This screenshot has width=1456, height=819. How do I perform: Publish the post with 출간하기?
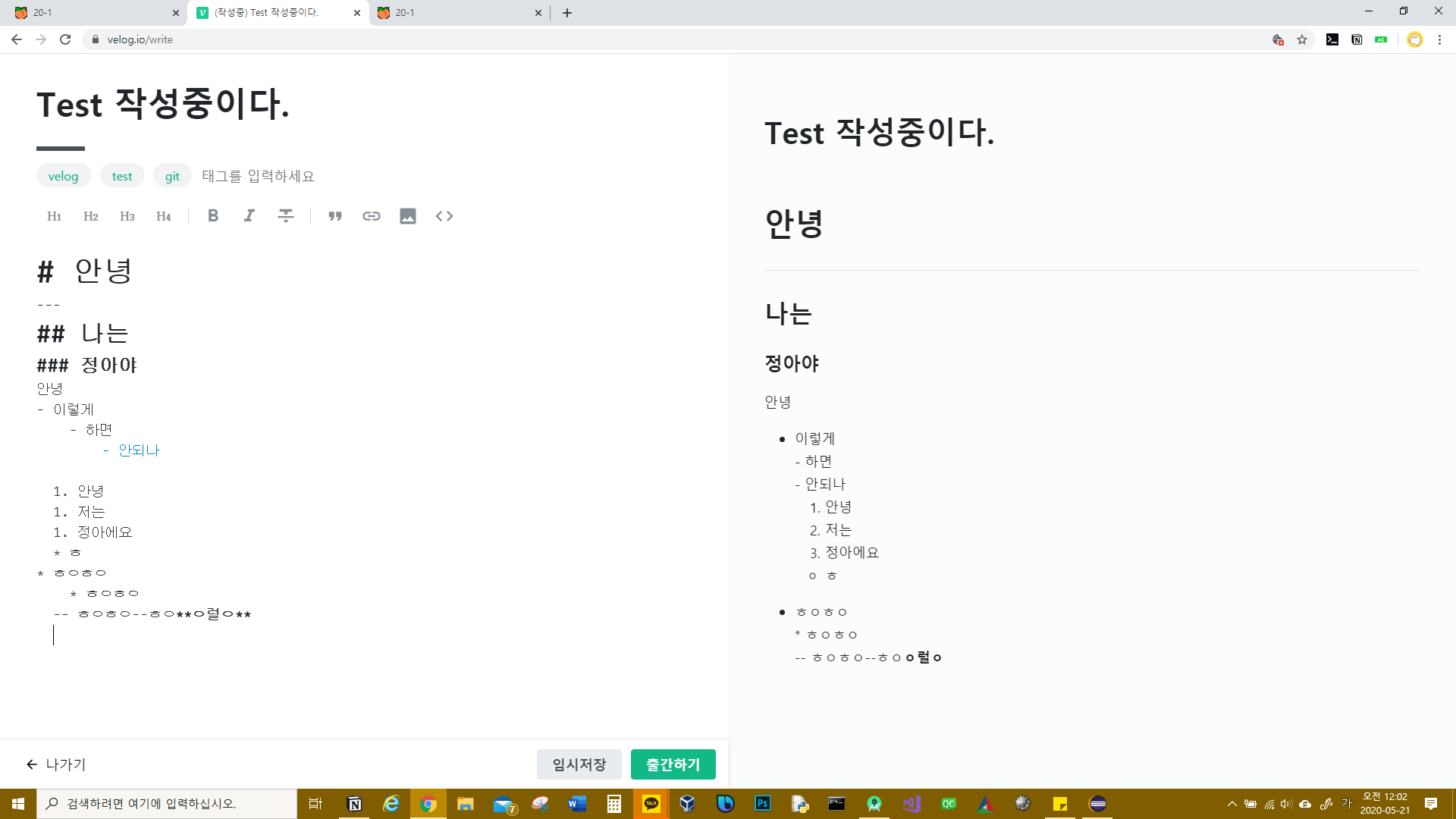point(673,764)
